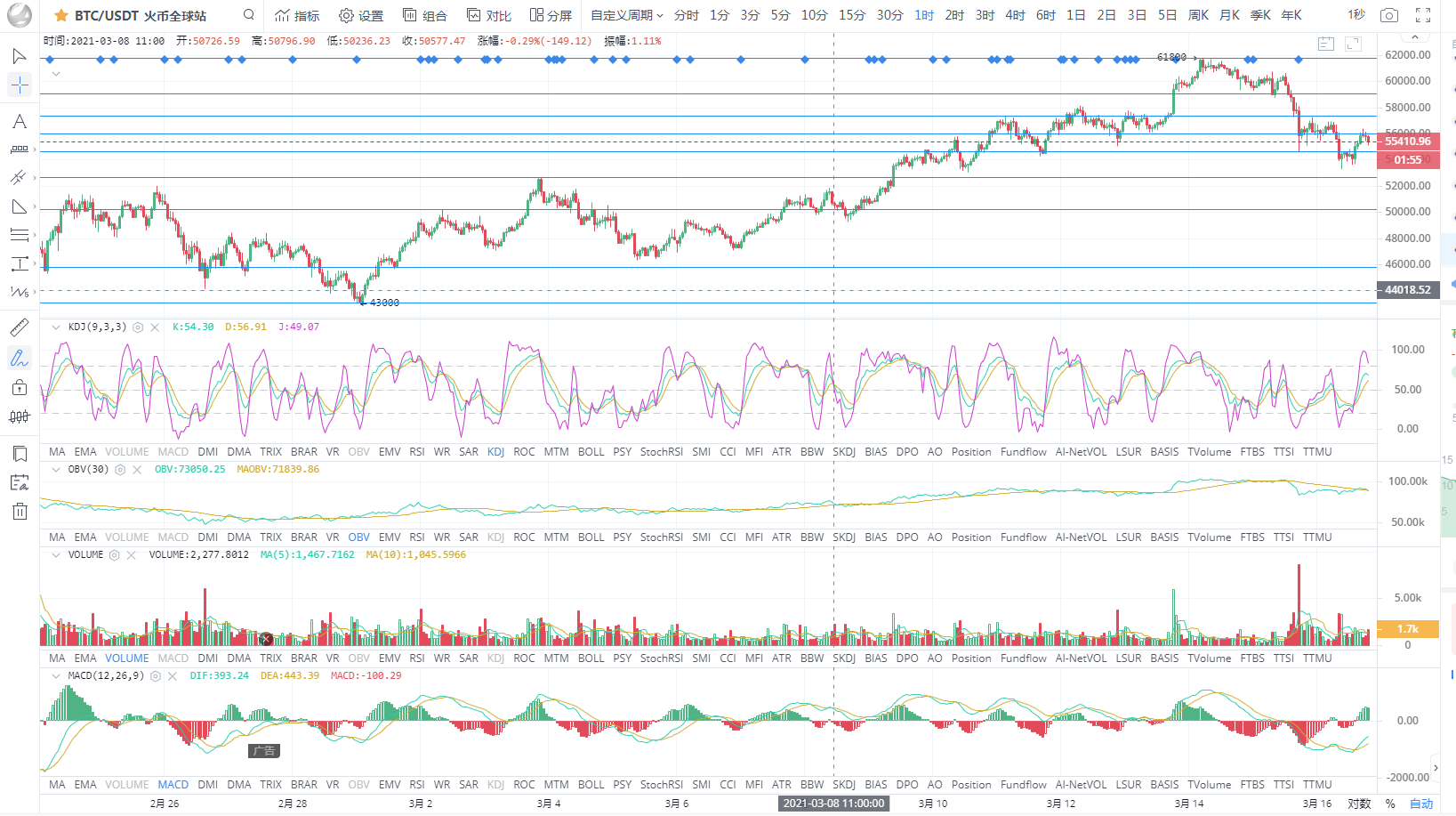Switch the MACD panel to BOLL
The image size is (1456, 816).
pos(591,784)
